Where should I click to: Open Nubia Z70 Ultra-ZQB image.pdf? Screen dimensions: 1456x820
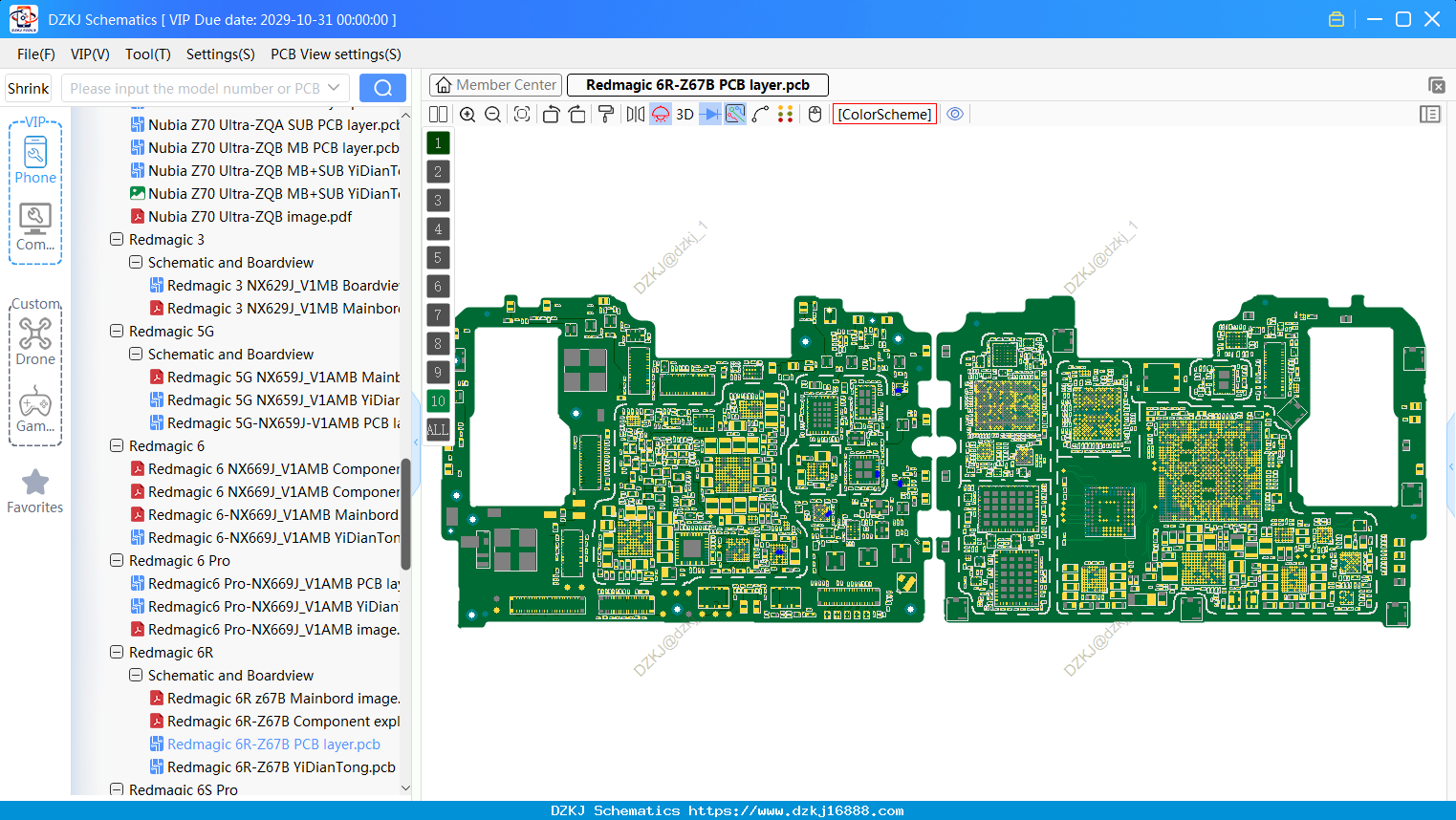[x=241, y=216]
